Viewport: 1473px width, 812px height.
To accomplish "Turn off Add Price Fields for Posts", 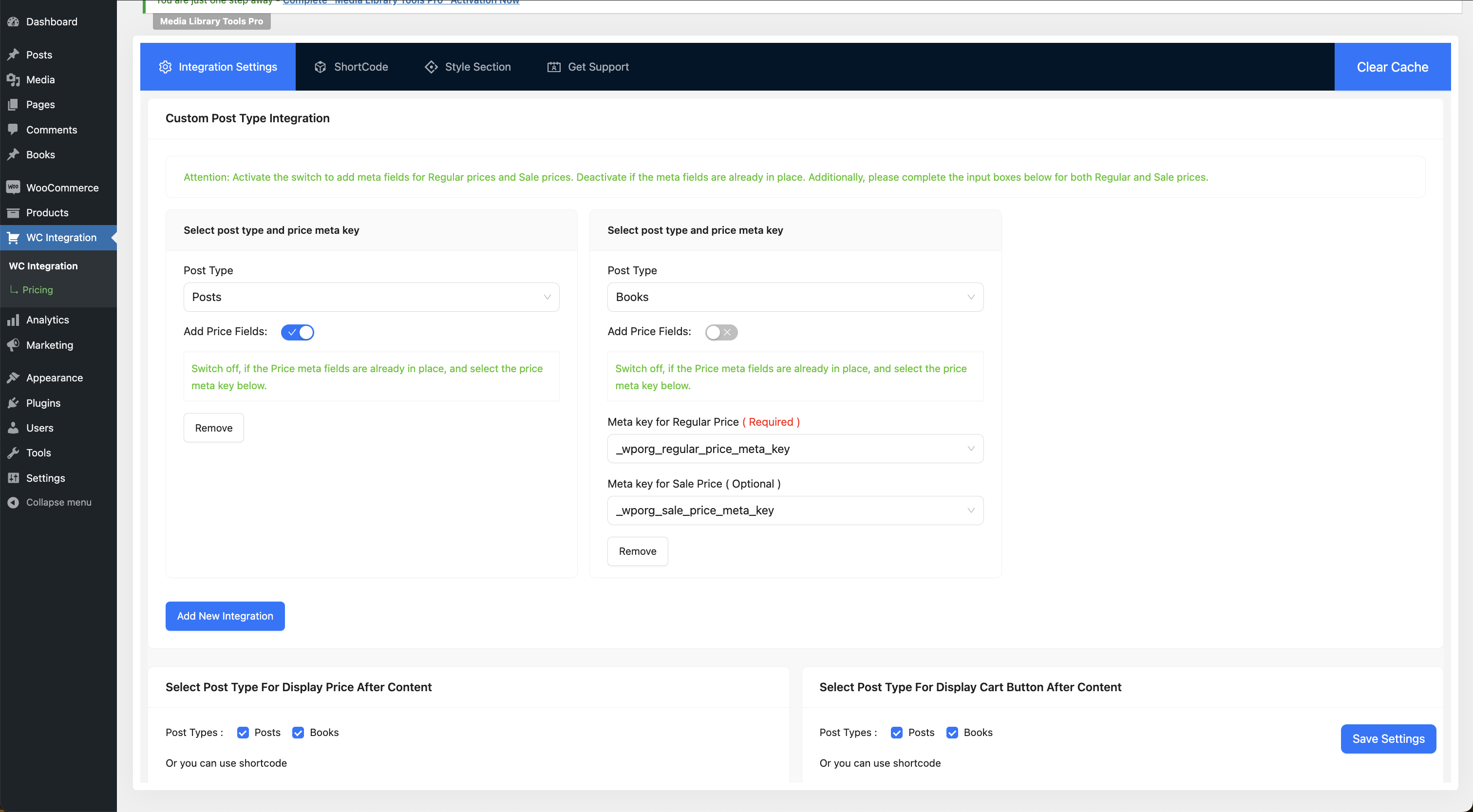I will 297,332.
